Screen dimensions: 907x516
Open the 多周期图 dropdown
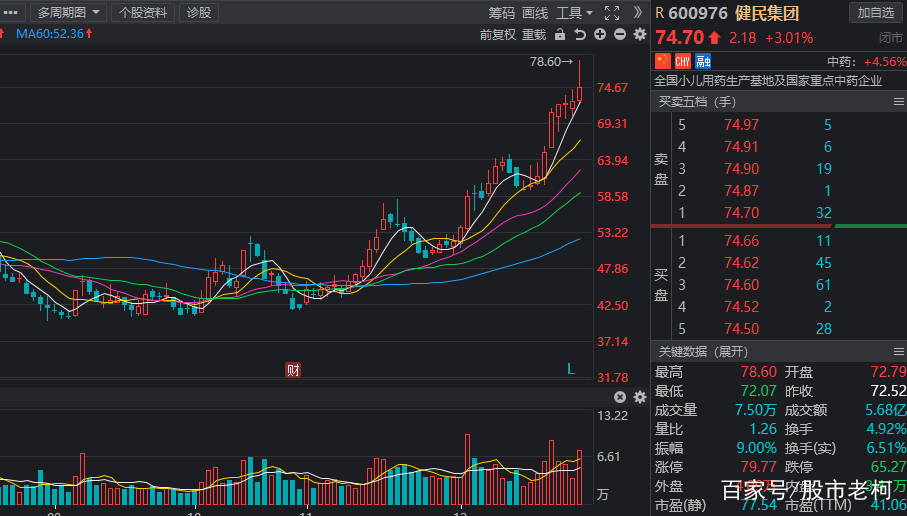69,12
